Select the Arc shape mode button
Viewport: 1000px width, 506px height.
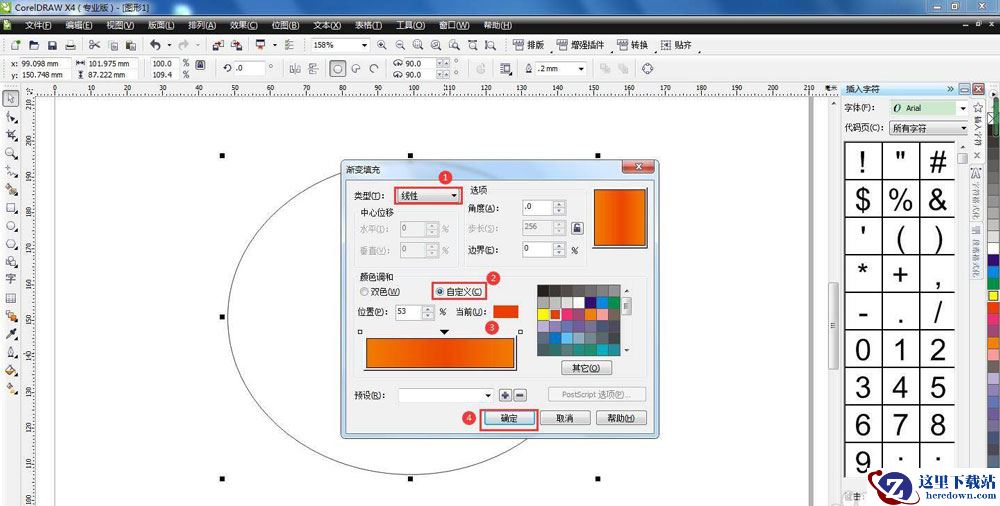pos(374,68)
